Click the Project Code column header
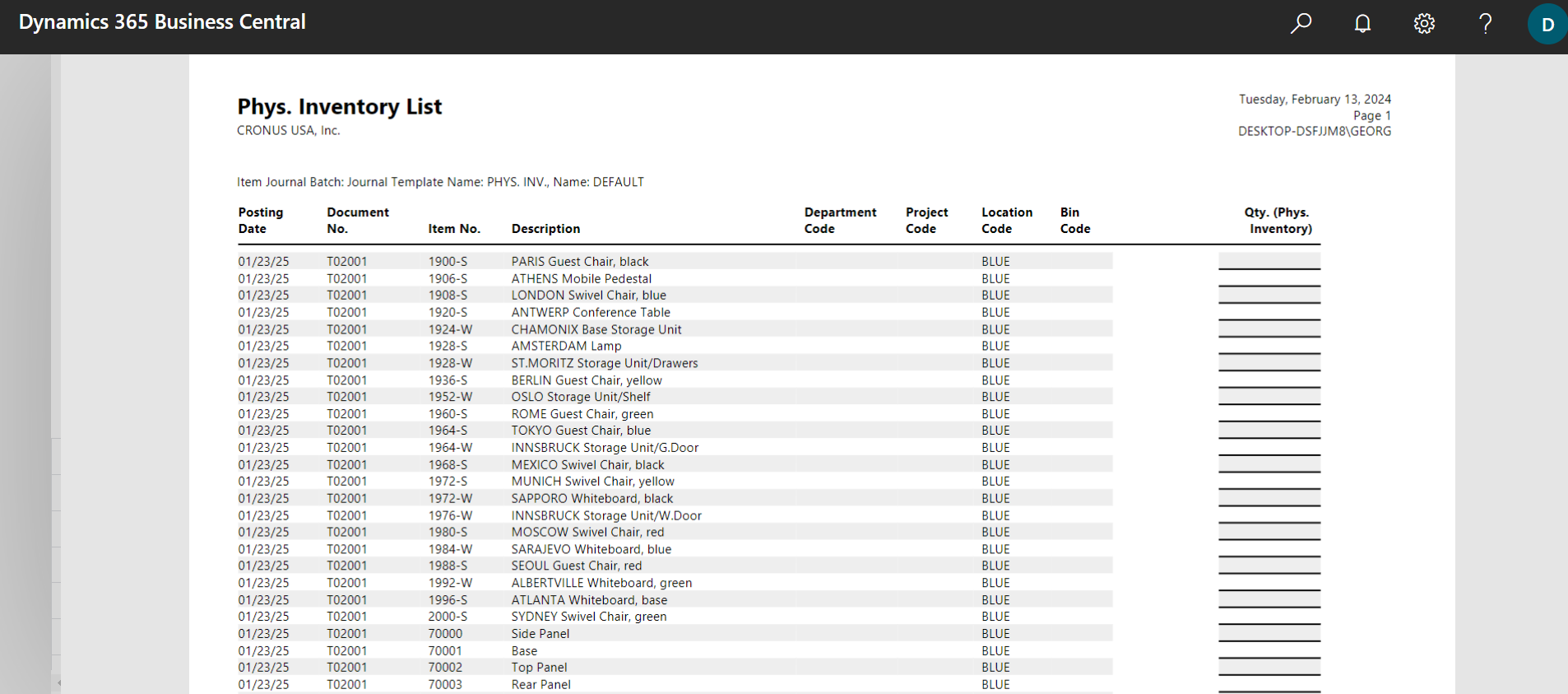Viewport: 1568px width, 694px height. pos(926,221)
